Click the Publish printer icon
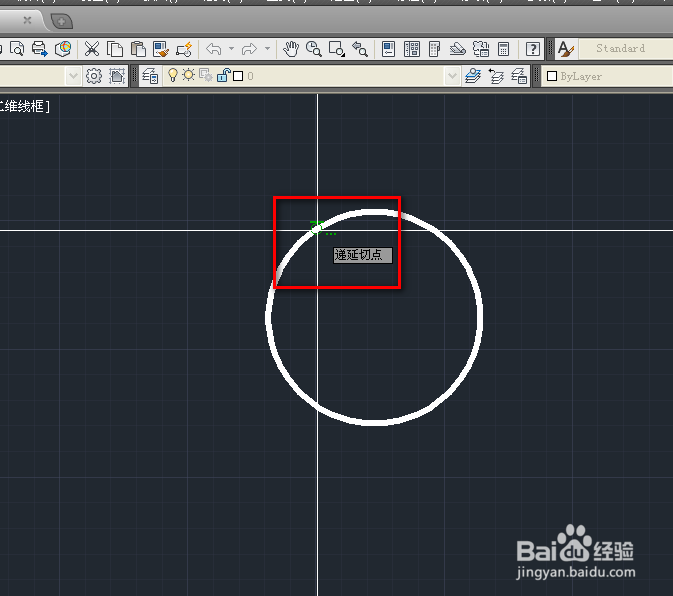The width and height of the screenshot is (673, 596). coord(39,48)
